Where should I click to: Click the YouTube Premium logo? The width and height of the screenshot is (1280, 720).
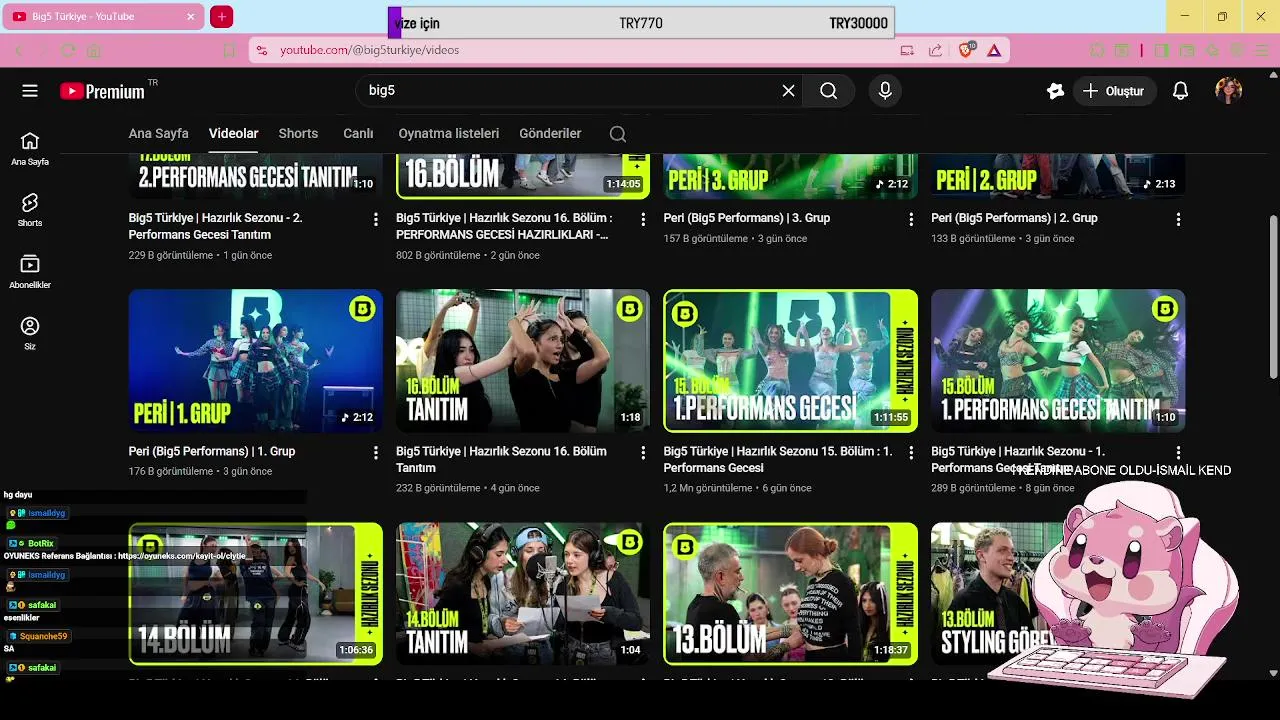103,91
